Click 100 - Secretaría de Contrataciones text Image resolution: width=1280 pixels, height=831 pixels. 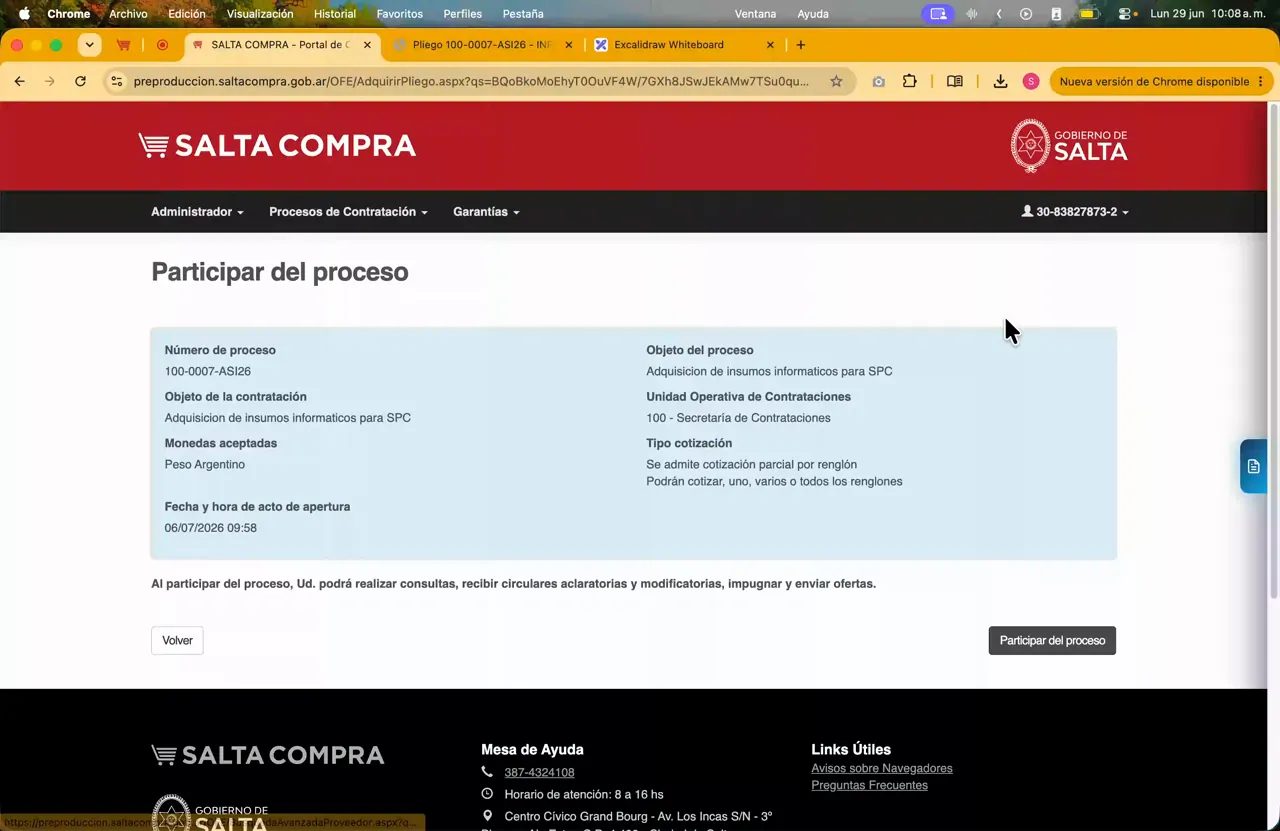(x=738, y=418)
